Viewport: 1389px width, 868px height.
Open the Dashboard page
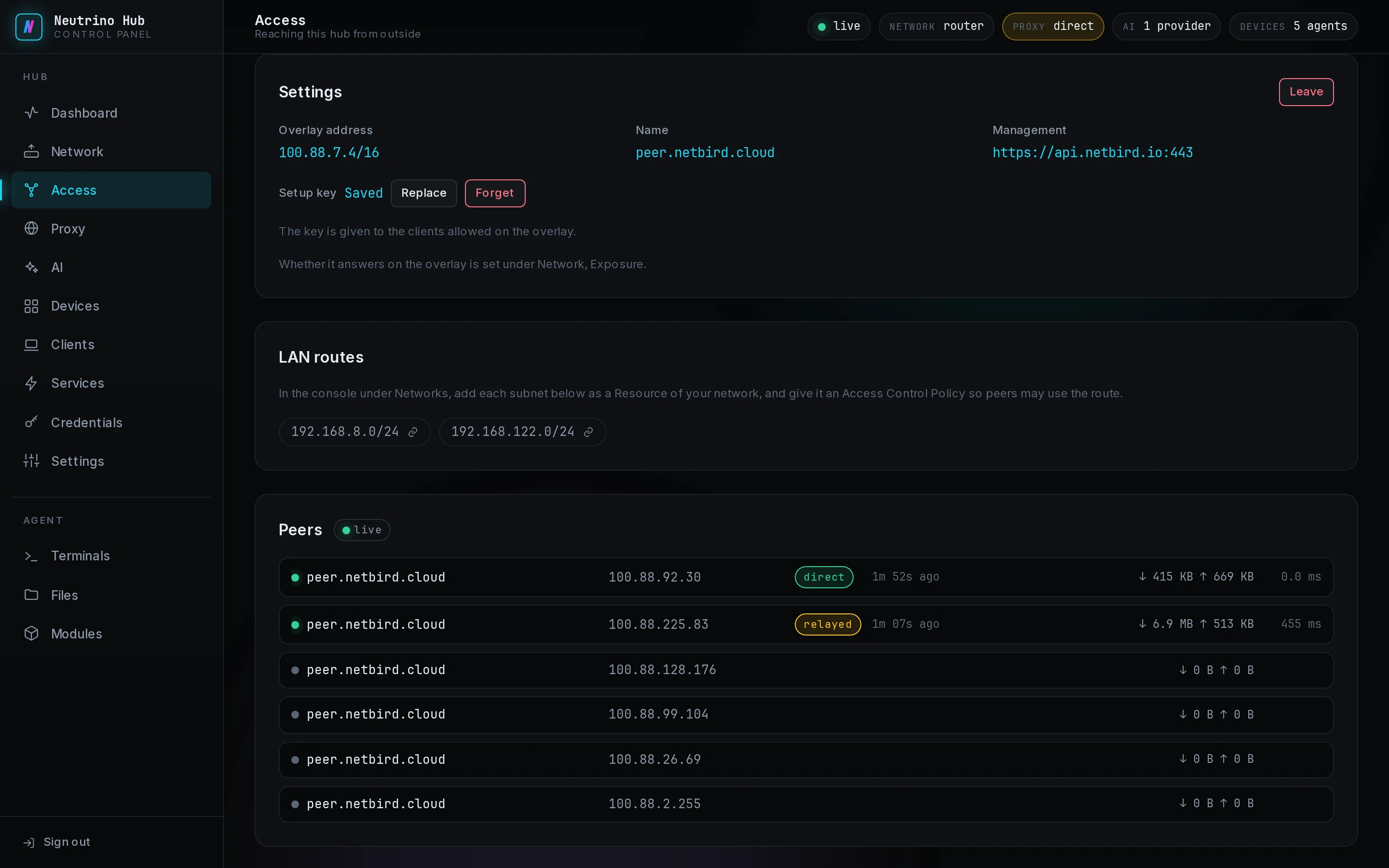111,113
